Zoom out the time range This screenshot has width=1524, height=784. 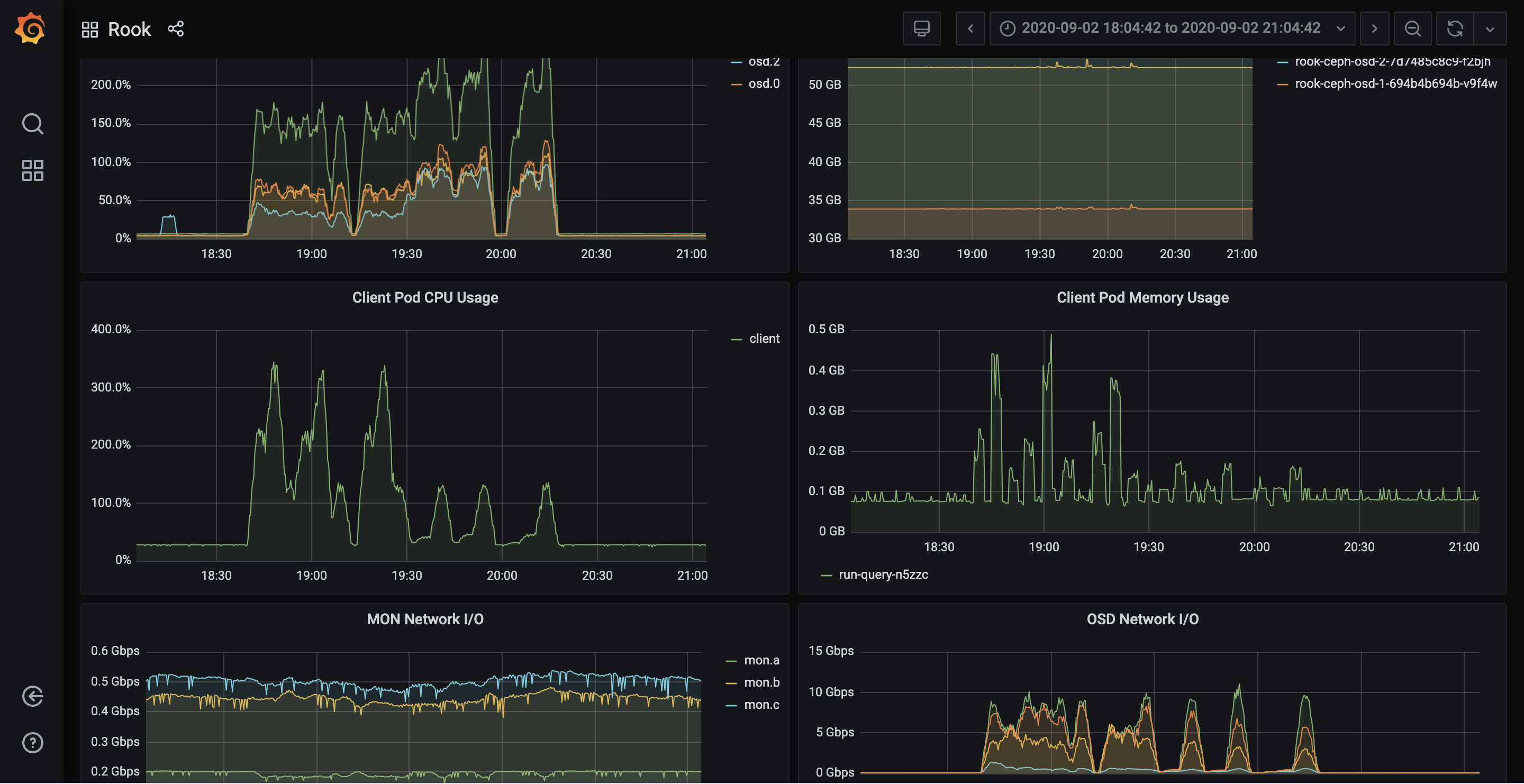(x=1412, y=29)
